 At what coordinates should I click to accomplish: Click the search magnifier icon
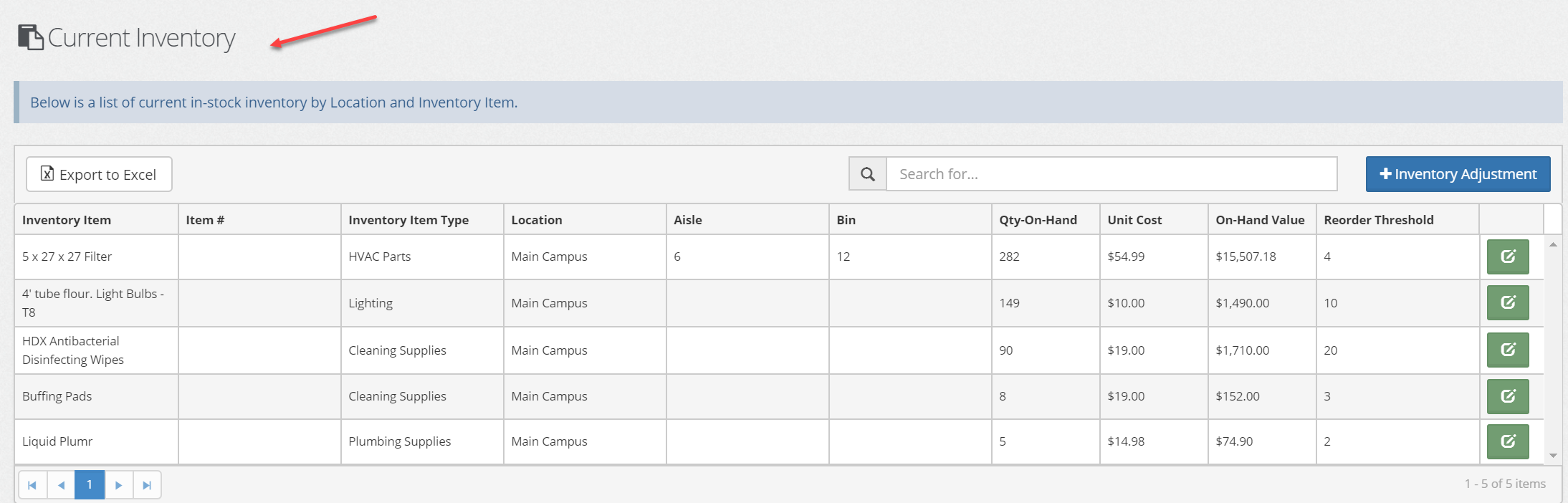tap(868, 174)
